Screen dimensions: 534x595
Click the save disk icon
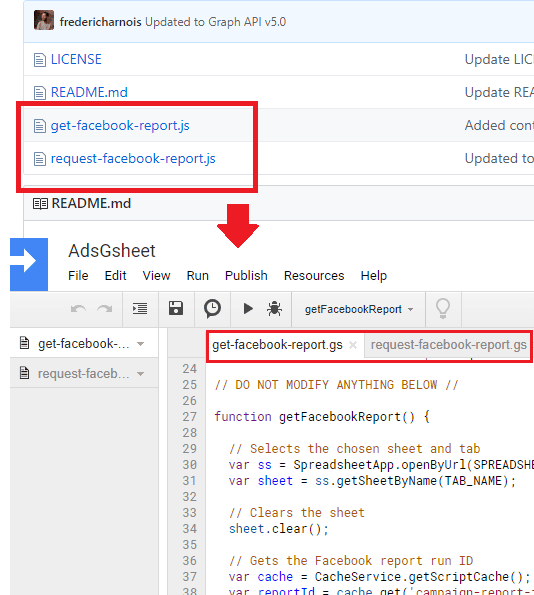click(x=176, y=309)
